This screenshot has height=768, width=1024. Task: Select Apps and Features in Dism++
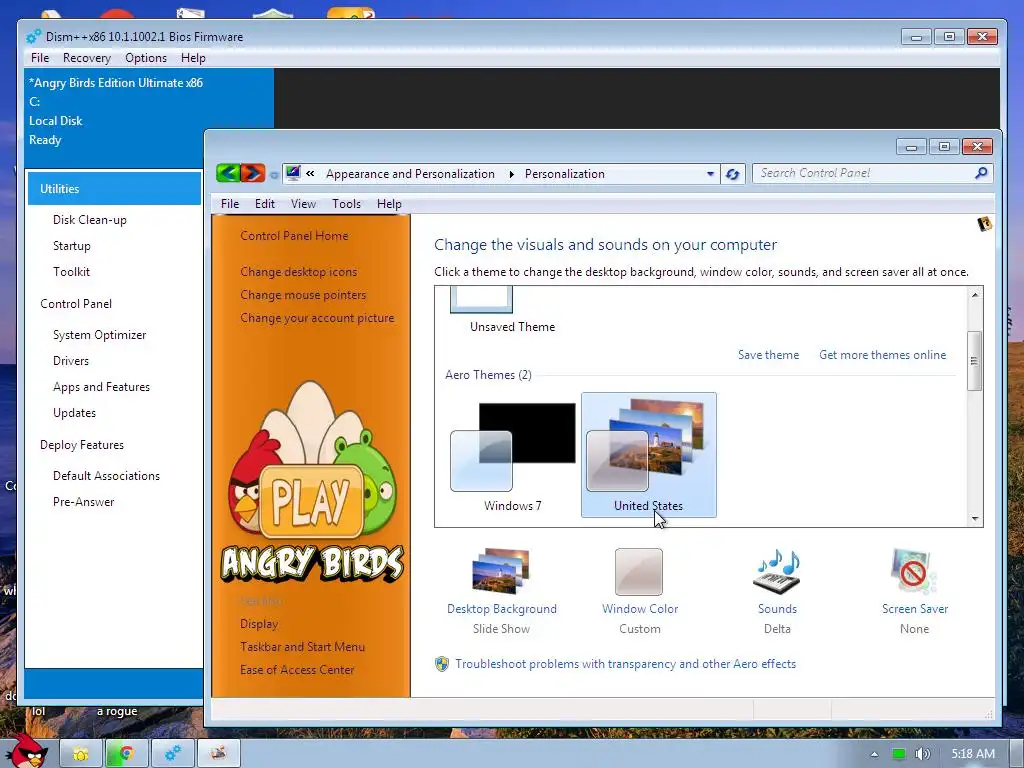101,387
